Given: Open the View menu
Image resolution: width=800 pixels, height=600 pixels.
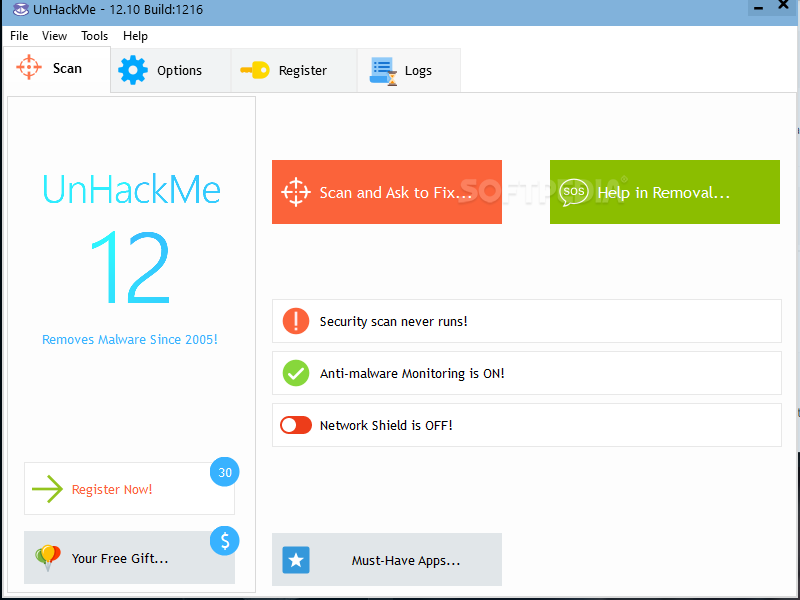Looking at the screenshot, I should pos(54,36).
